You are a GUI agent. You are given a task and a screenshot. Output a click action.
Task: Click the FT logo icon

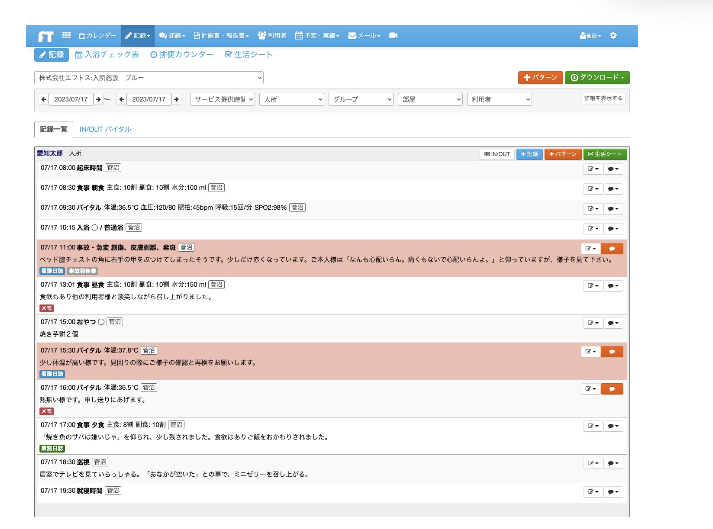coord(46,35)
